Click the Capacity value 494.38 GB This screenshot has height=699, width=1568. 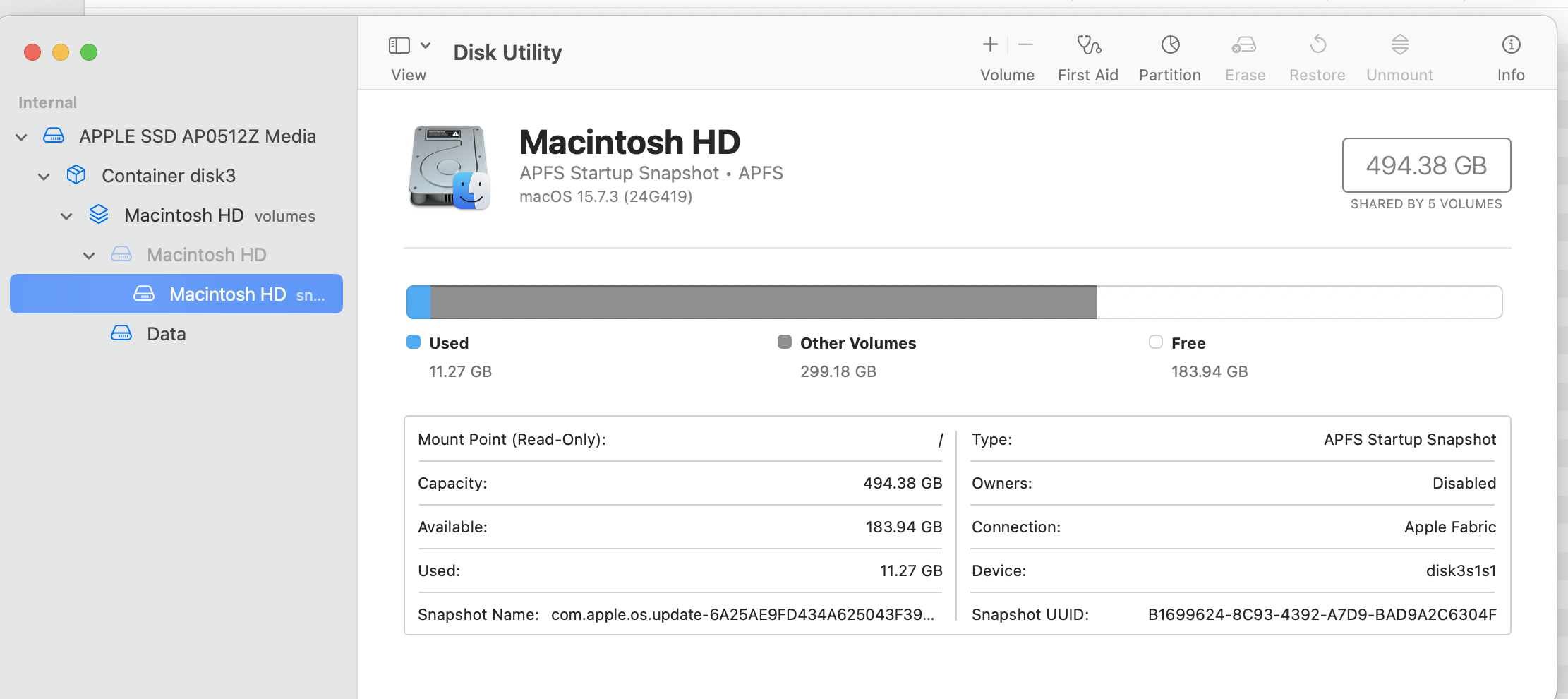[x=903, y=484]
